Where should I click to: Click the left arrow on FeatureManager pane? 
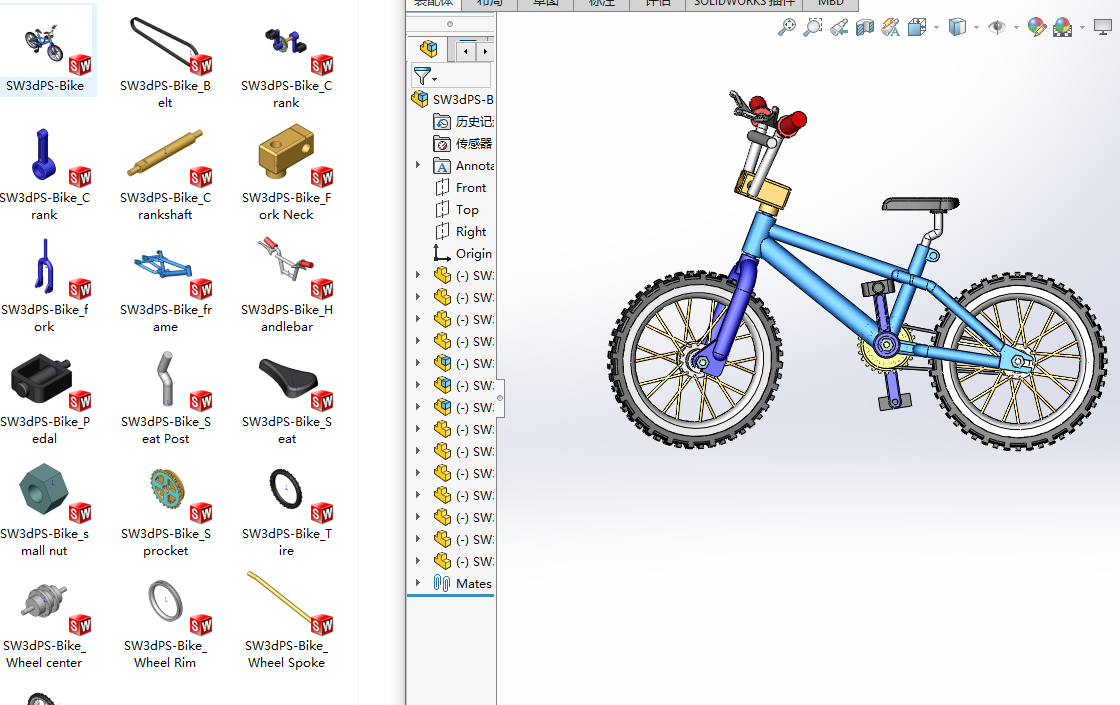click(465, 49)
